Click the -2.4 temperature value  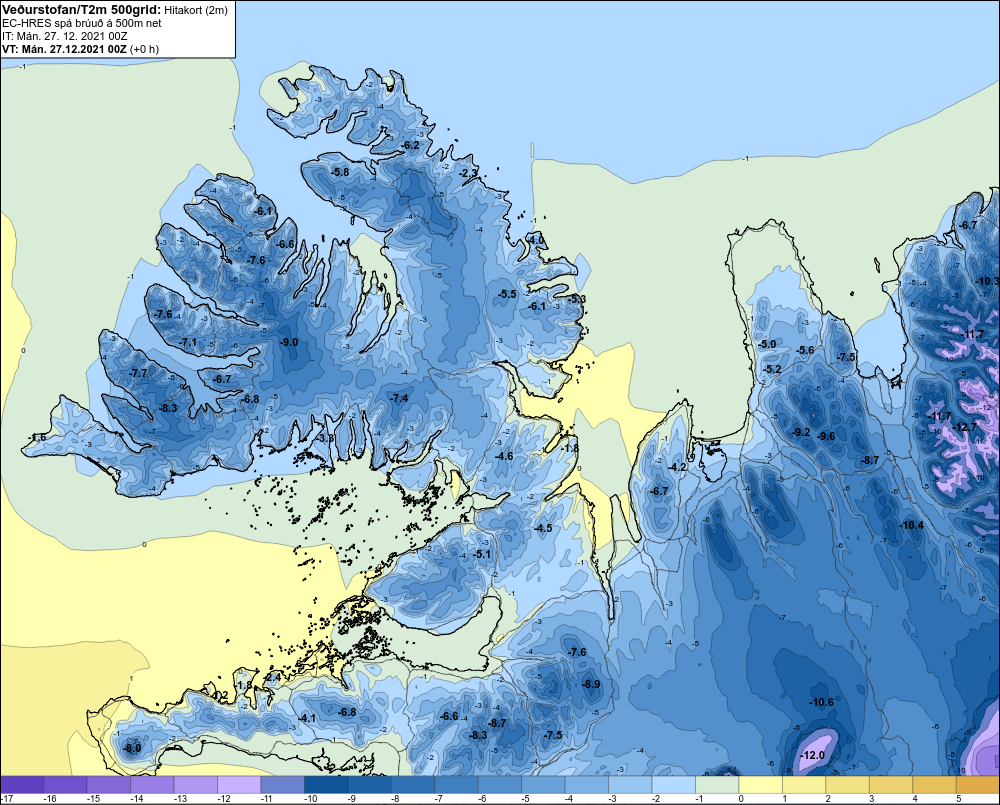click(x=273, y=677)
